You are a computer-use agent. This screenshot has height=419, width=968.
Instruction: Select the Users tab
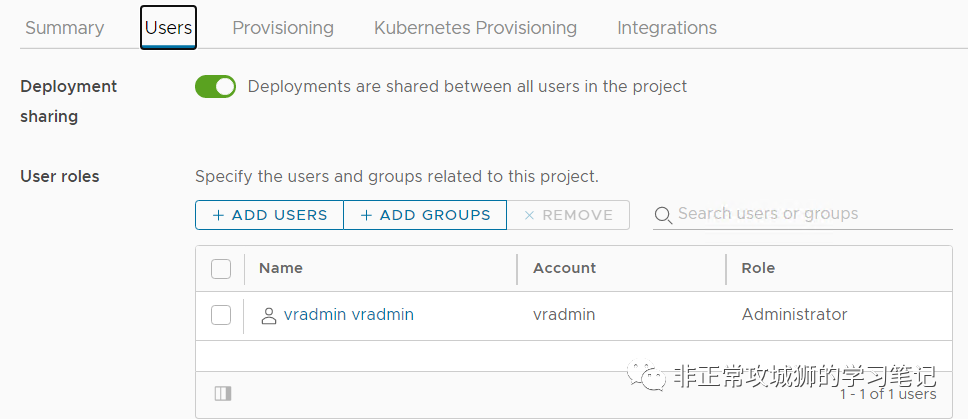(168, 28)
